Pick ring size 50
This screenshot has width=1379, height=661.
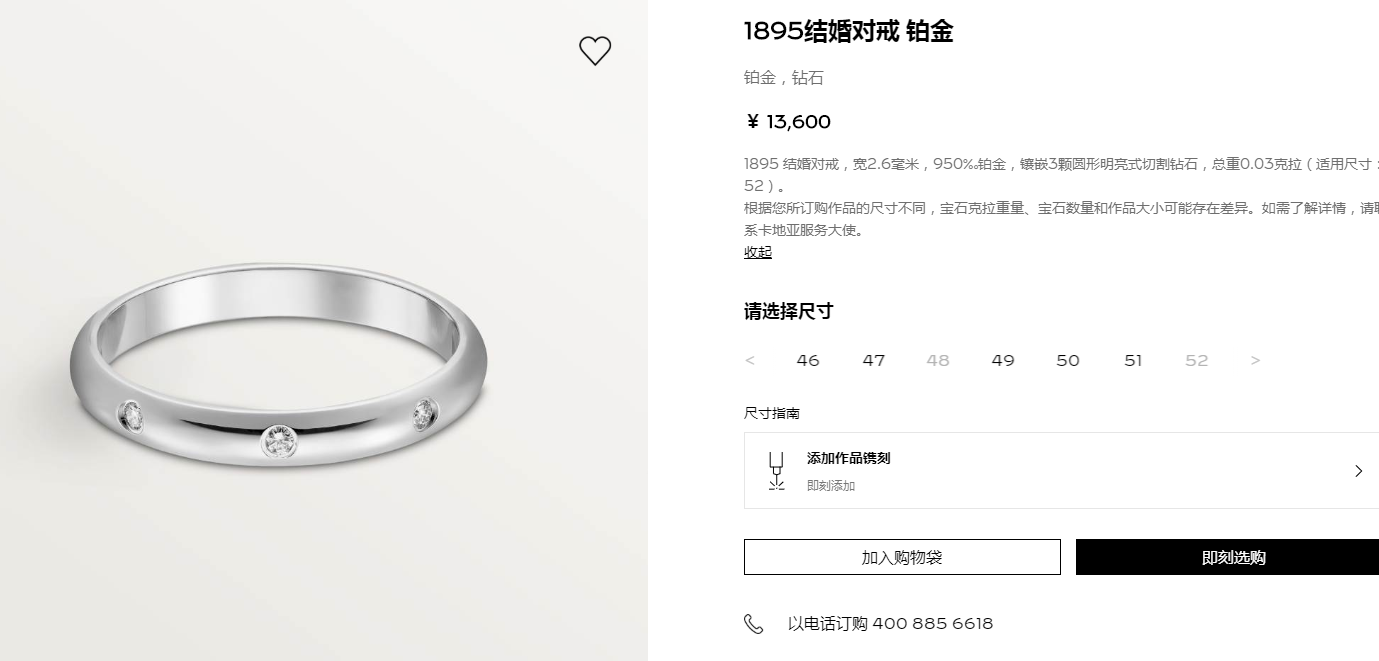[x=1068, y=361]
